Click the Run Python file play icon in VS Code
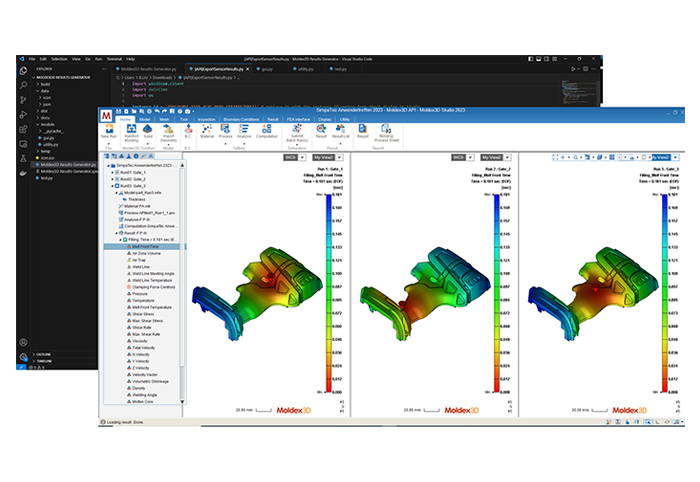Screen dimensions: 700x482 tap(573, 69)
